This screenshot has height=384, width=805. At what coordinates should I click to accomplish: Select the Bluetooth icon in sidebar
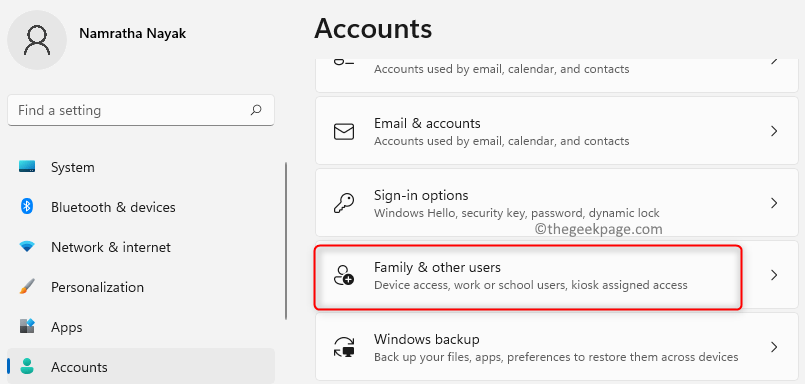tap(27, 207)
